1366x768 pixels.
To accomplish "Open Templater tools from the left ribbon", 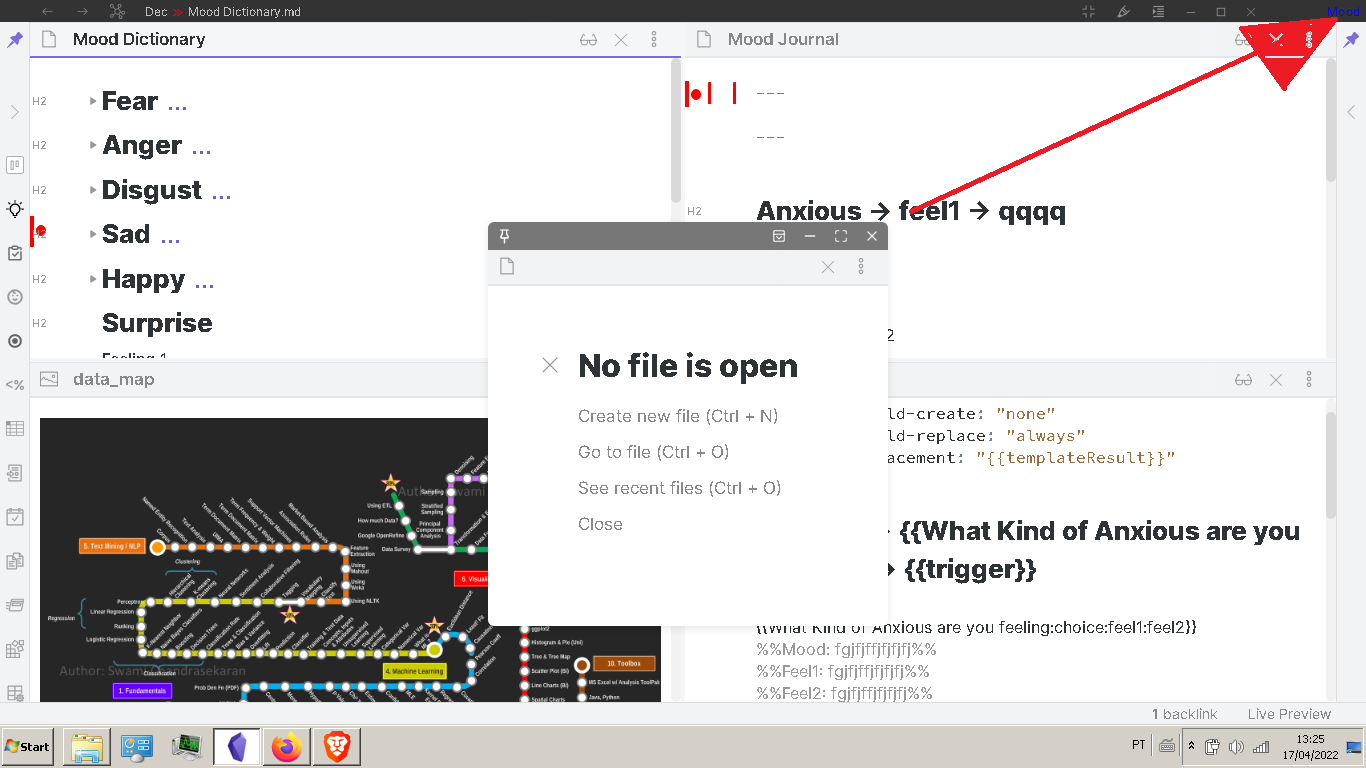I will [14, 384].
